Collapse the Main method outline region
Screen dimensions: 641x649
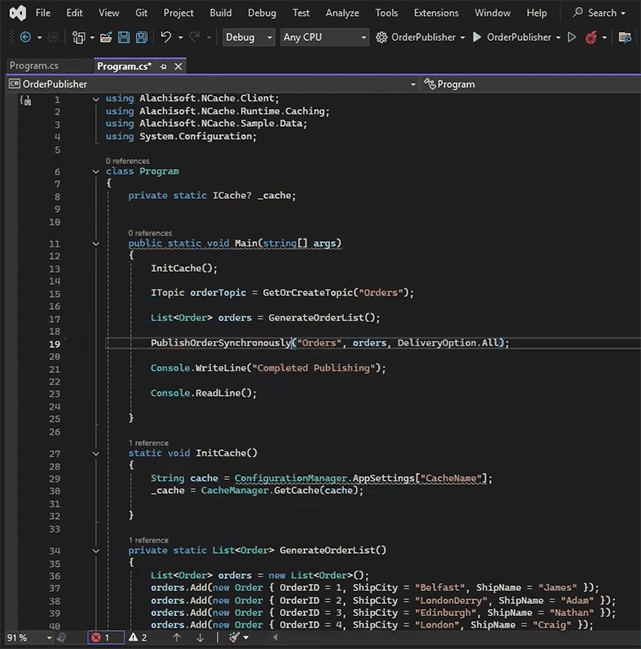(96, 244)
